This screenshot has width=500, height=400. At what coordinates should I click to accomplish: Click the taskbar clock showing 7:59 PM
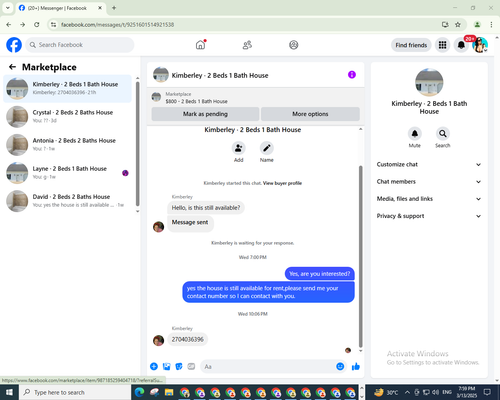(x=466, y=392)
